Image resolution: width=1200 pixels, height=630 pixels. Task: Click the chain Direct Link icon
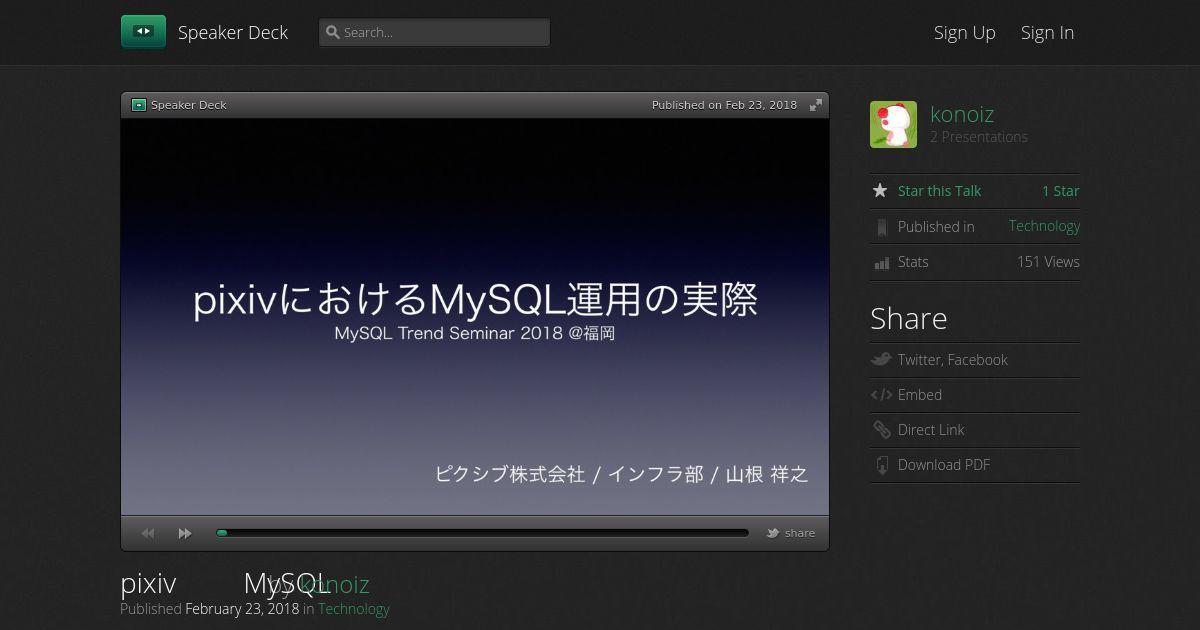[881, 430]
